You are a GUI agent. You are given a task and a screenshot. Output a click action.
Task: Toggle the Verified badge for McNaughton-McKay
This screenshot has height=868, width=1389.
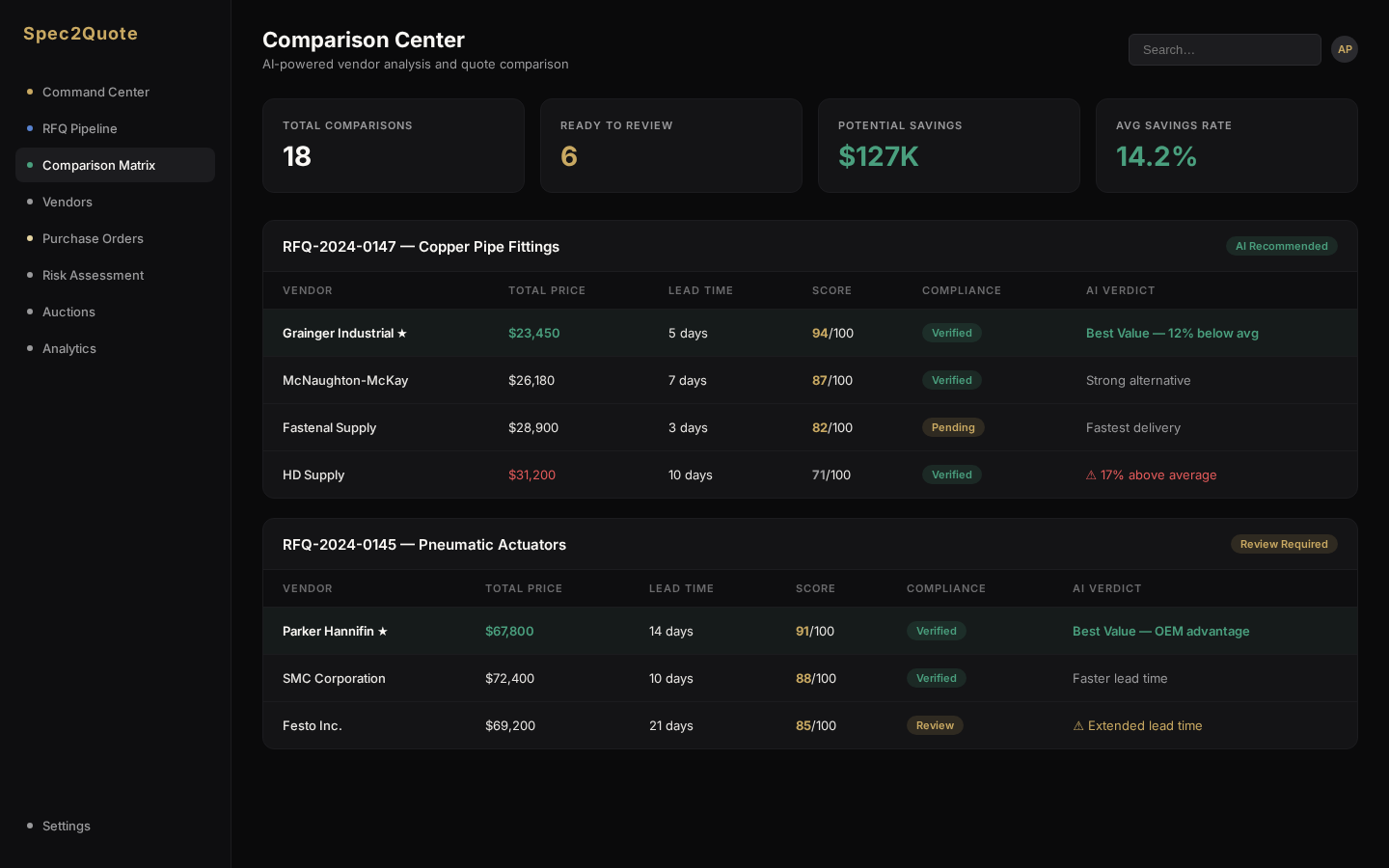pos(952,380)
